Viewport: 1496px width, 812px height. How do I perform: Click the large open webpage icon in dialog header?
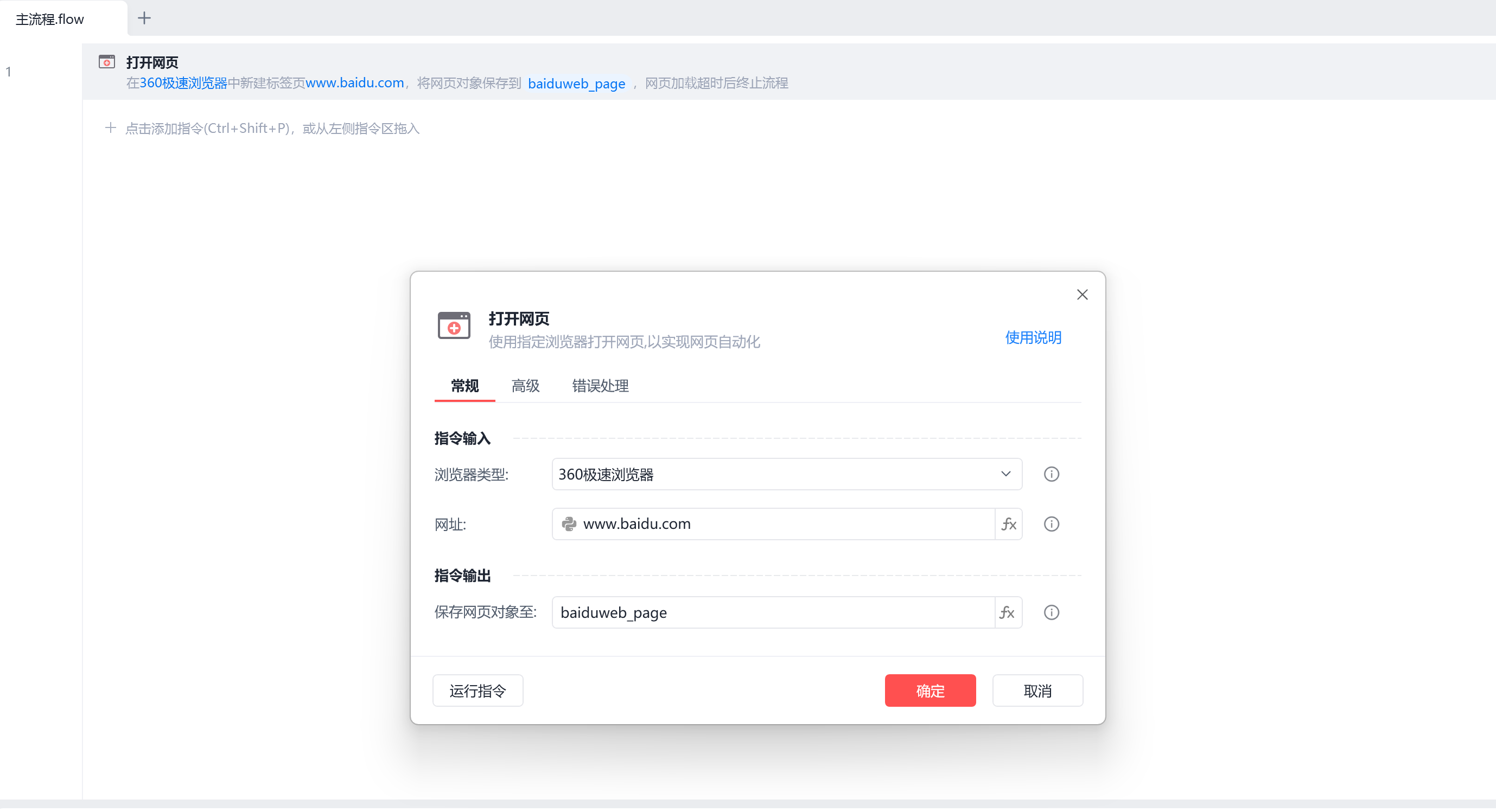coord(454,326)
